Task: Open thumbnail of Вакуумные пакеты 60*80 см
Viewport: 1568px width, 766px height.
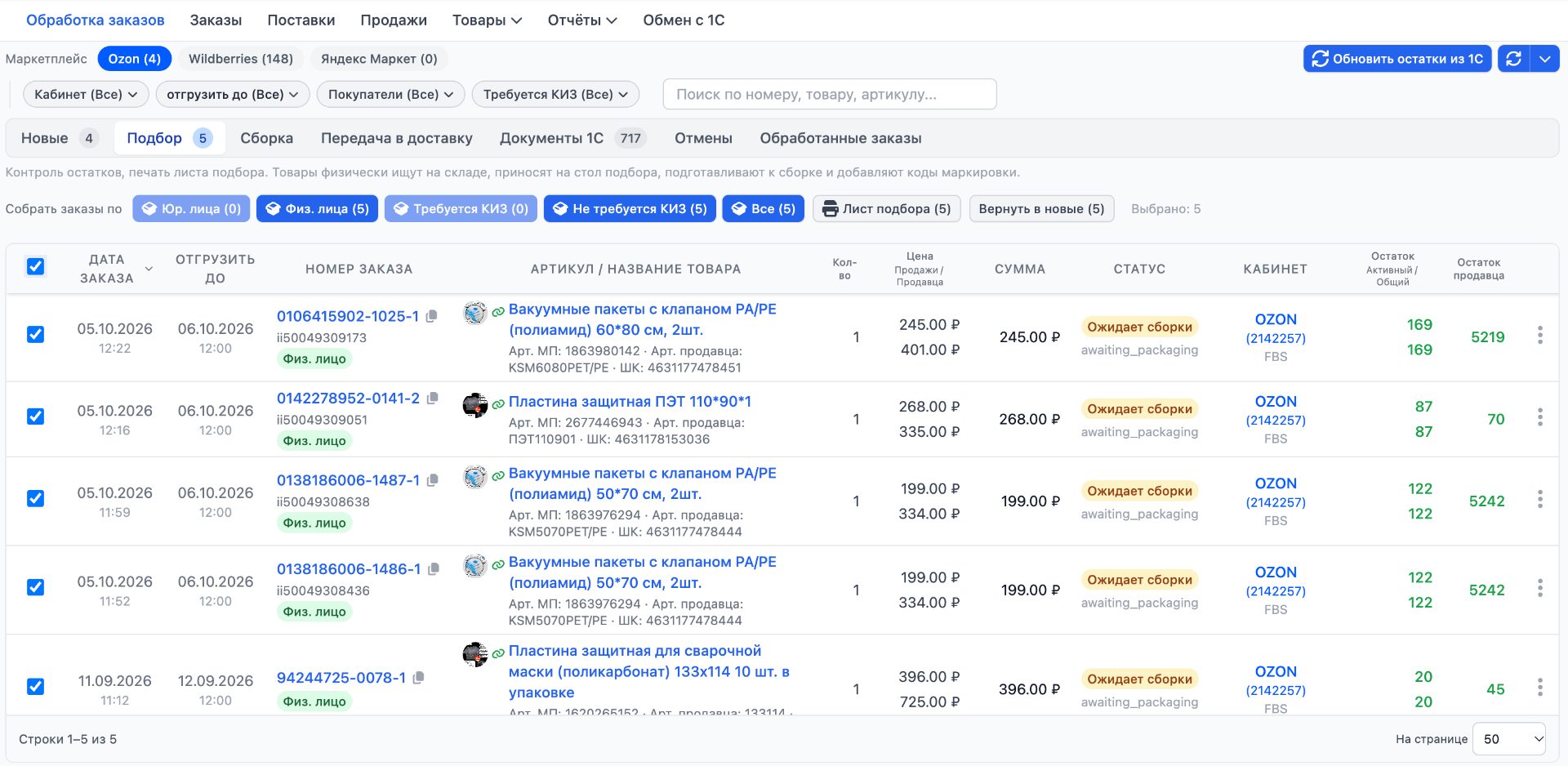Action: click(474, 313)
